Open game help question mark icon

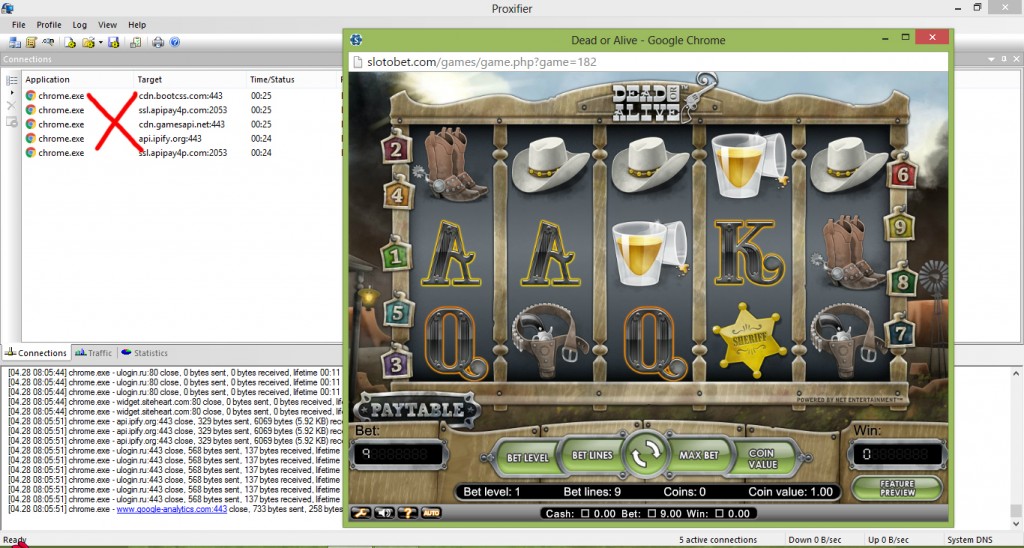tap(407, 513)
